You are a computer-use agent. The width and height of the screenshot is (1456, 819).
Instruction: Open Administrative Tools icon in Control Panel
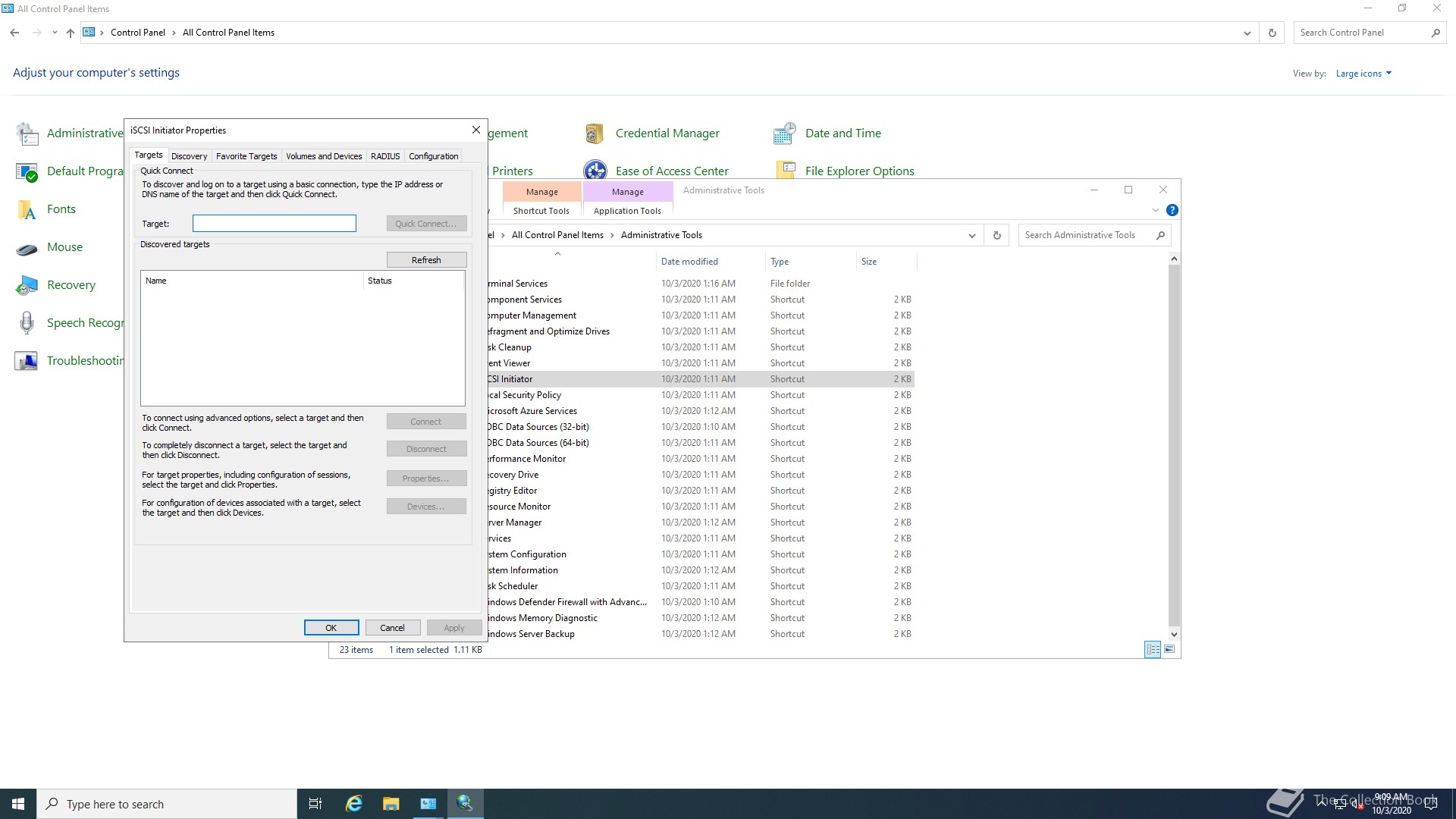(x=27, y=133)
